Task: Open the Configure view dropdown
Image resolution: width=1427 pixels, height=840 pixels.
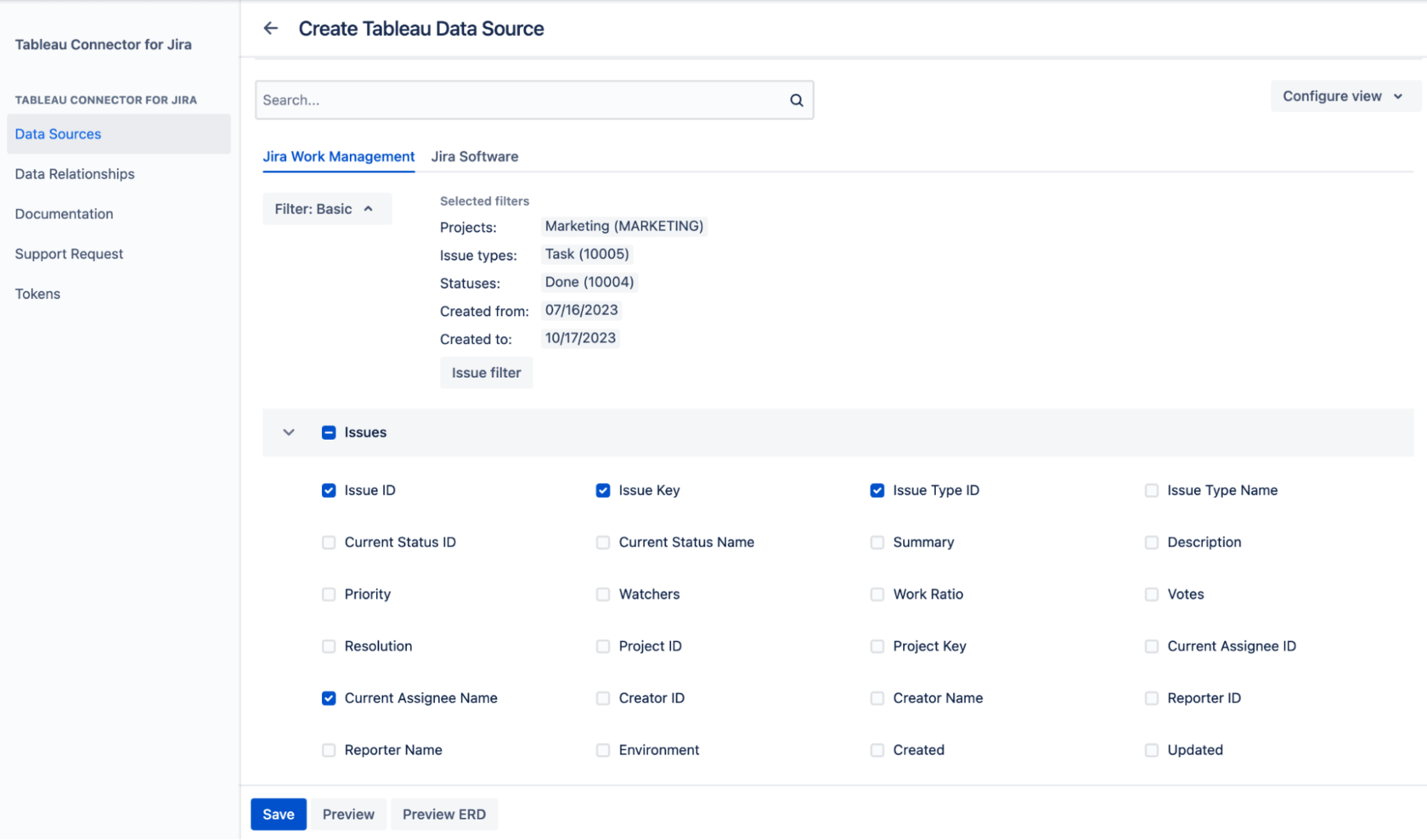Action: click(x=1344, y=96)
